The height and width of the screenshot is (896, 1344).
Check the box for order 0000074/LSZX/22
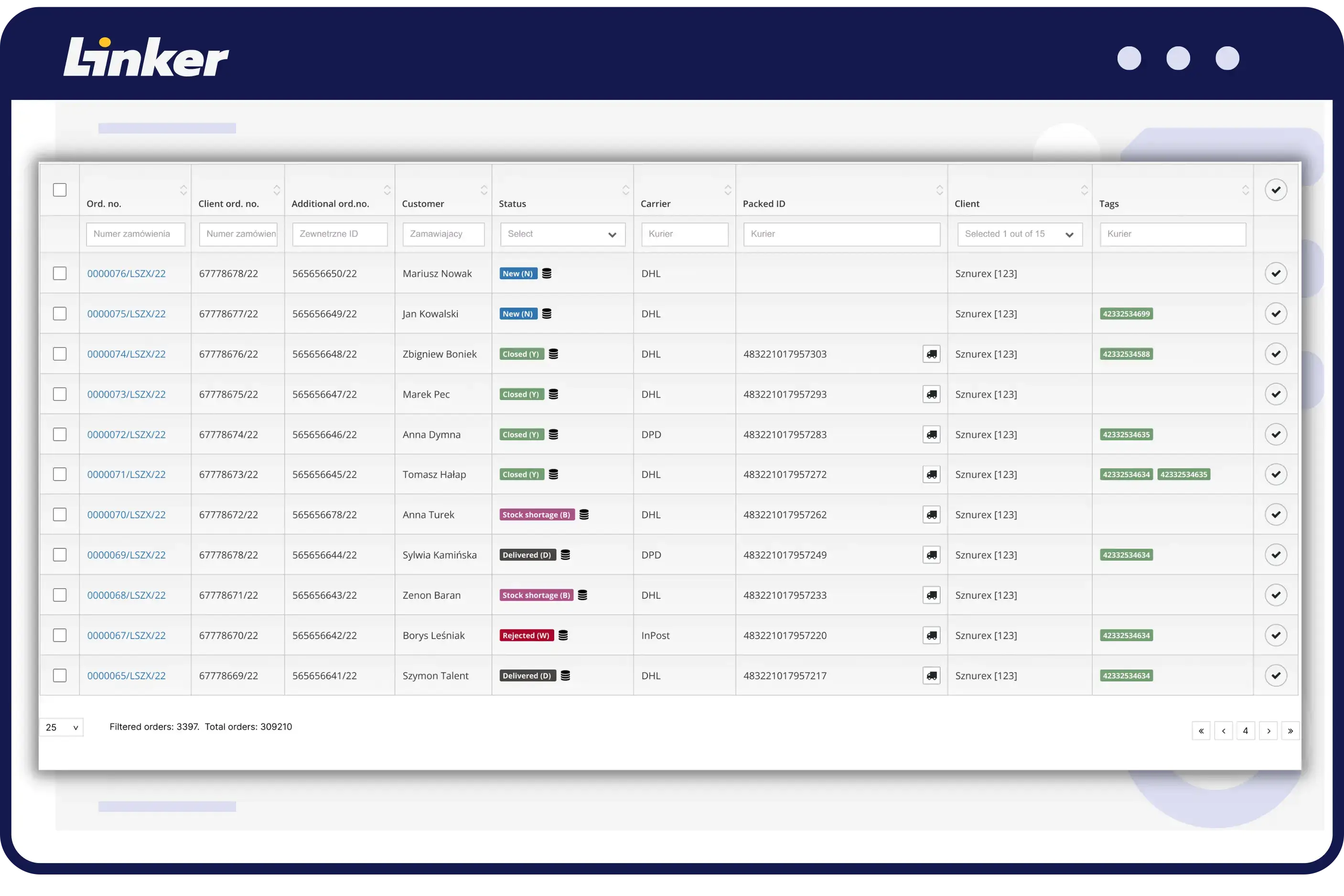[59, 354]
